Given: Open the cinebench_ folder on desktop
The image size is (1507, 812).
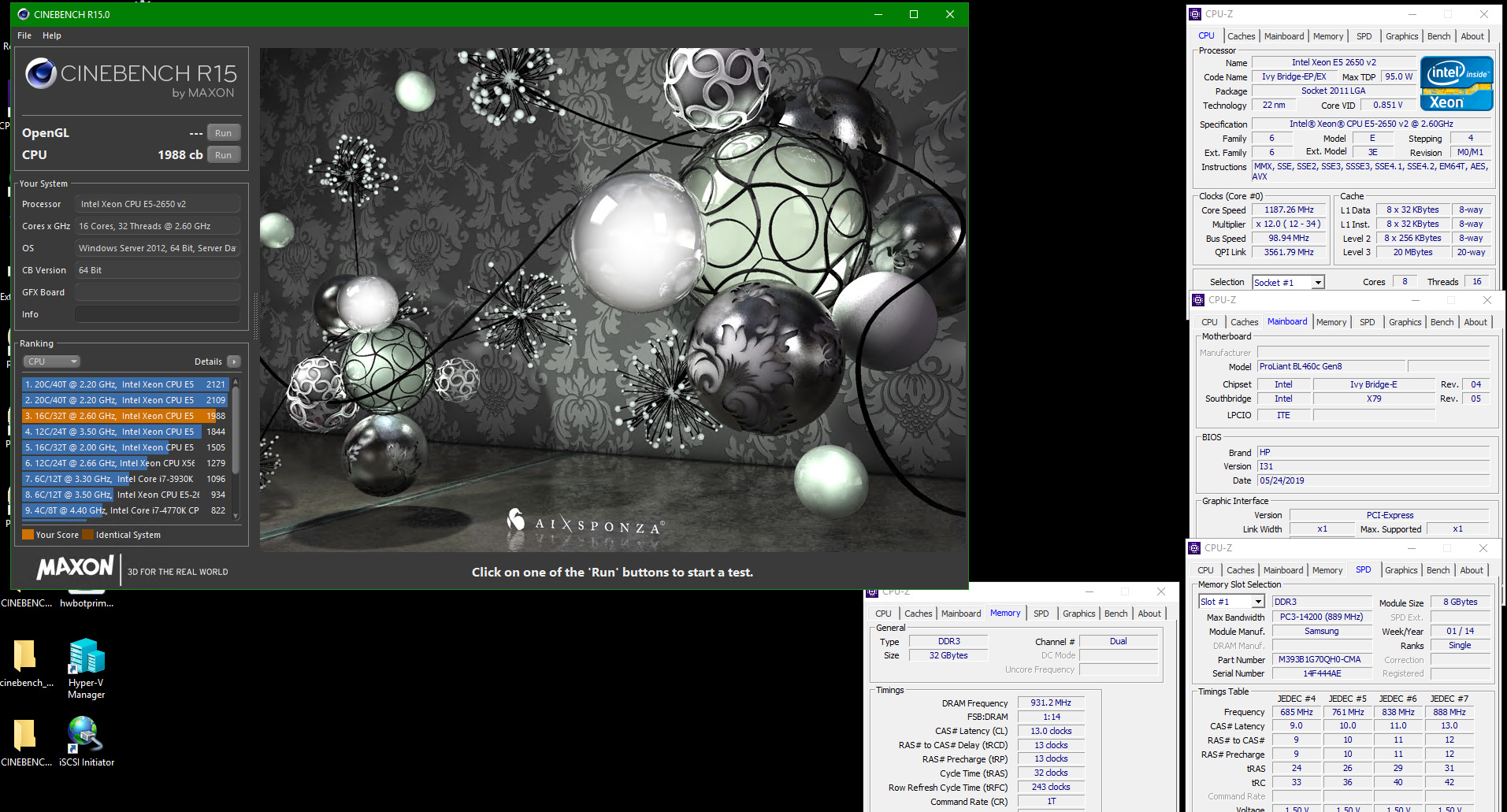Looking at the screenshot, I should tap(24, 655).
